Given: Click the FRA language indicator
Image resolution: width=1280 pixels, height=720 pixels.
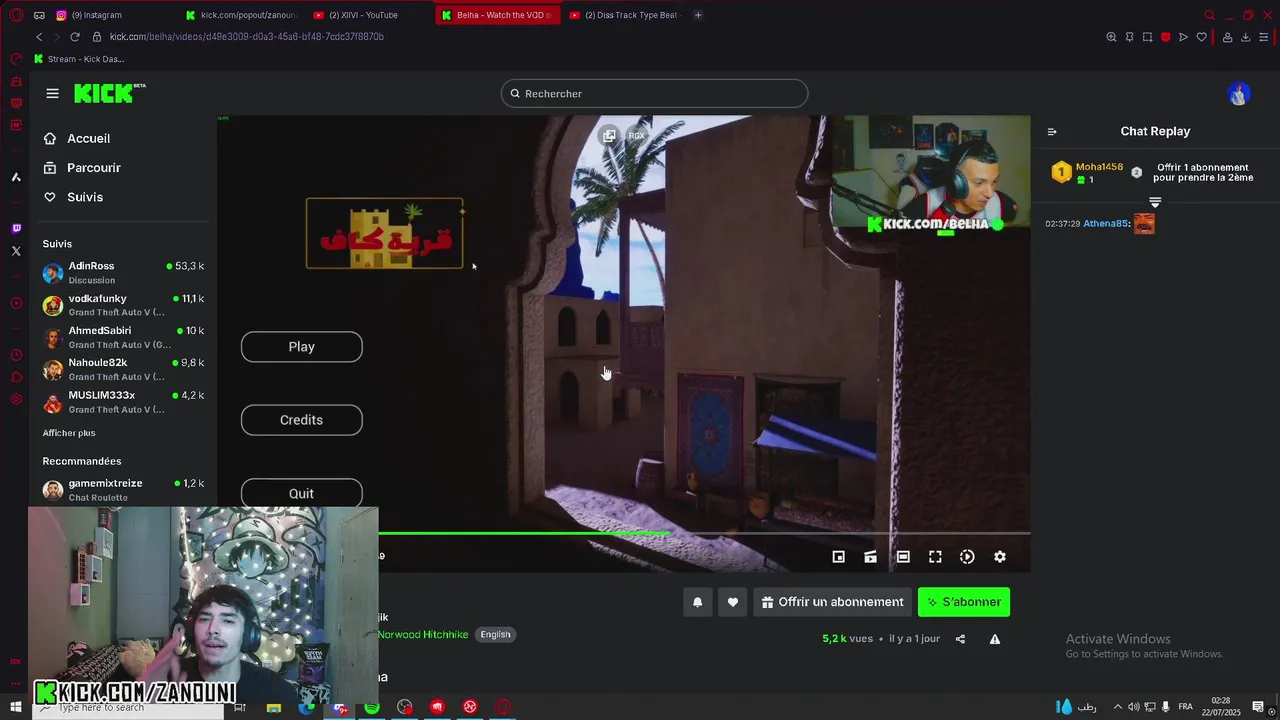Looking at the screenshot, I should pyautogui.click(x=1186, y=707).
